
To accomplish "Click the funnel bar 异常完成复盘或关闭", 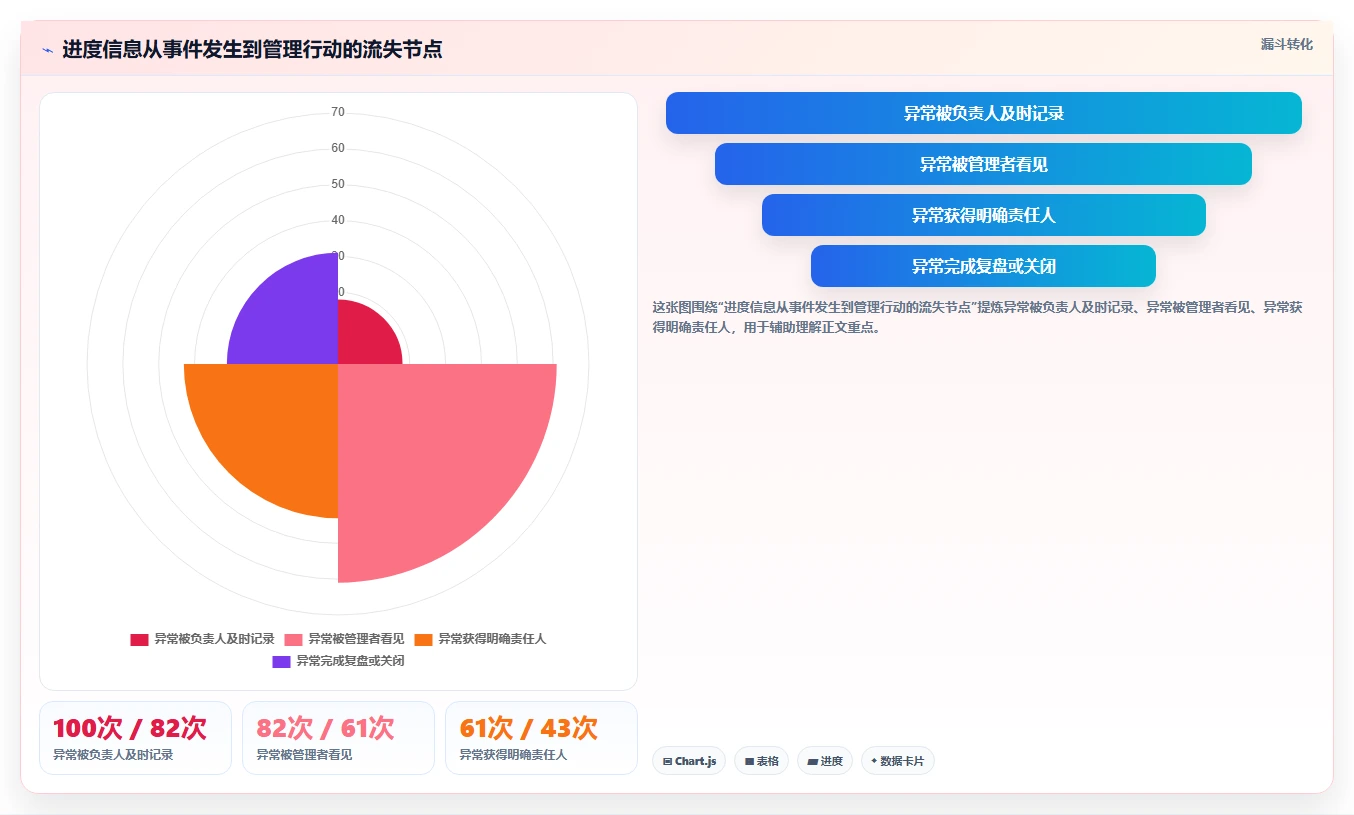I will point(984,266).
